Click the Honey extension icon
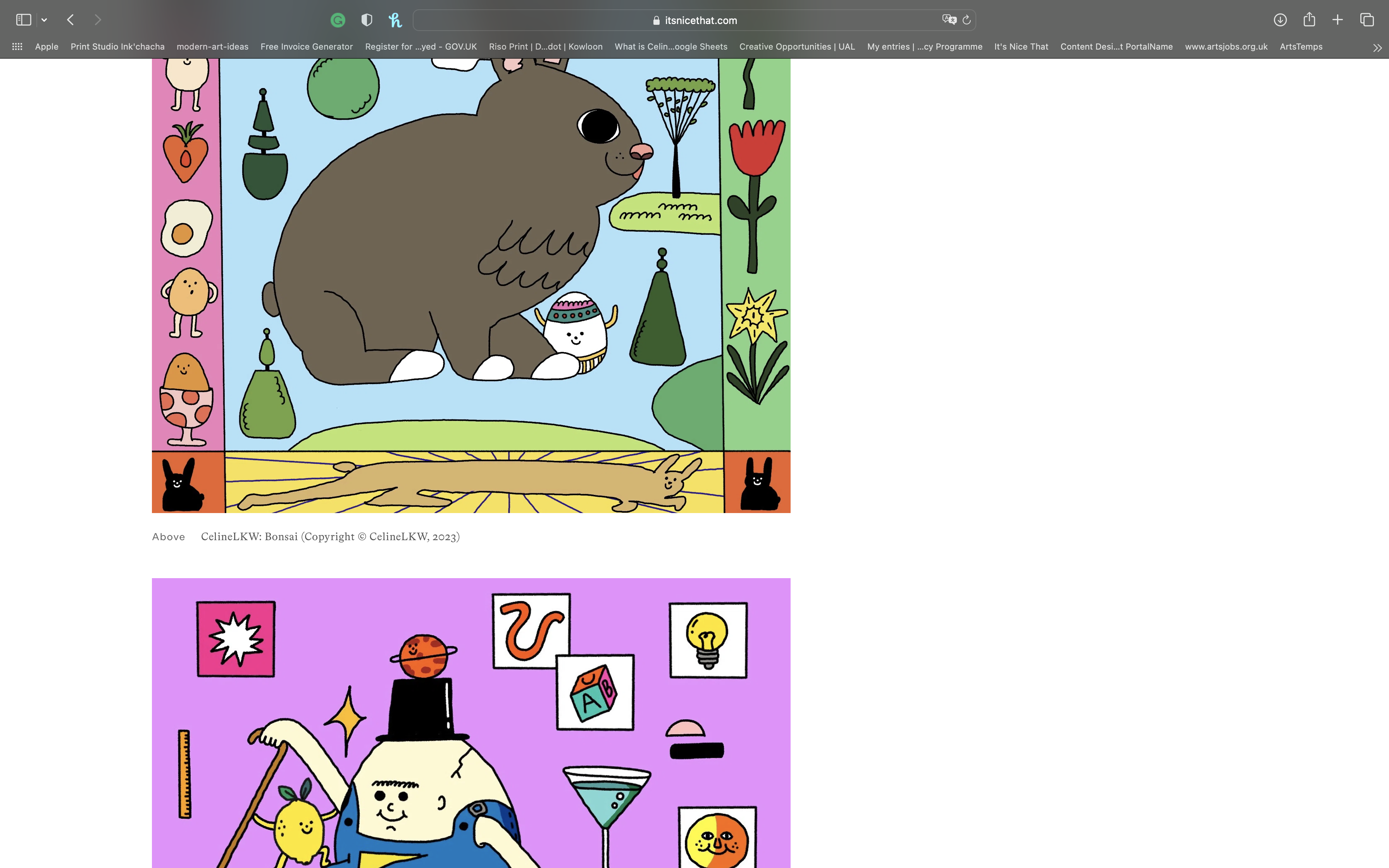 395,20
